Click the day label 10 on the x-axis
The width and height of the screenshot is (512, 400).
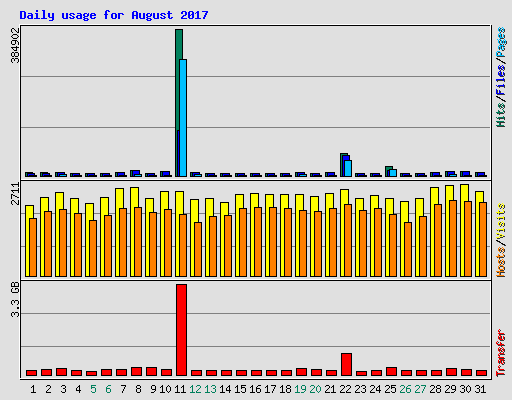tap(165, 389)
